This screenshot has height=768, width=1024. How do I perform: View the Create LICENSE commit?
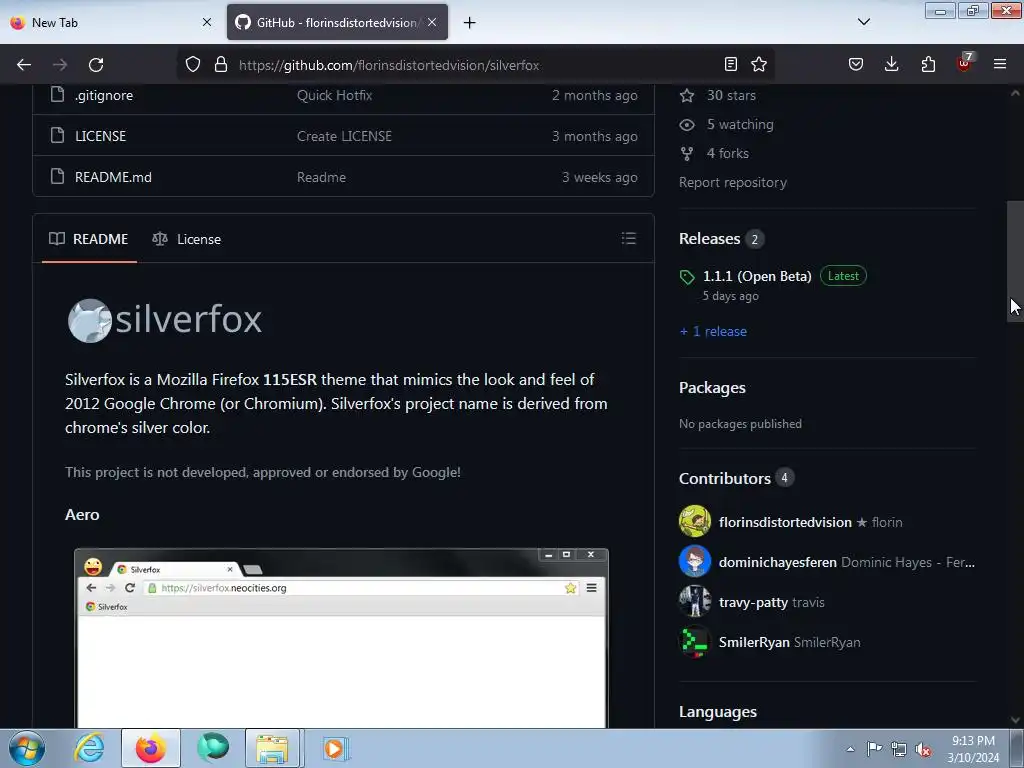[x=344, y=136]
